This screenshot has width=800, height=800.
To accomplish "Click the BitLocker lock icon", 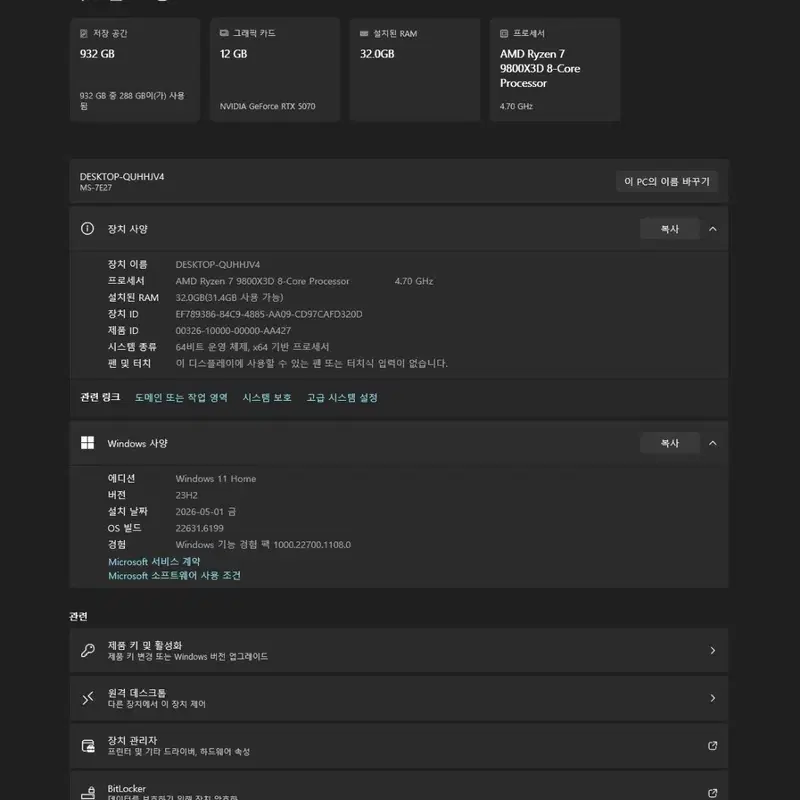I will click(x=88, y=792).
